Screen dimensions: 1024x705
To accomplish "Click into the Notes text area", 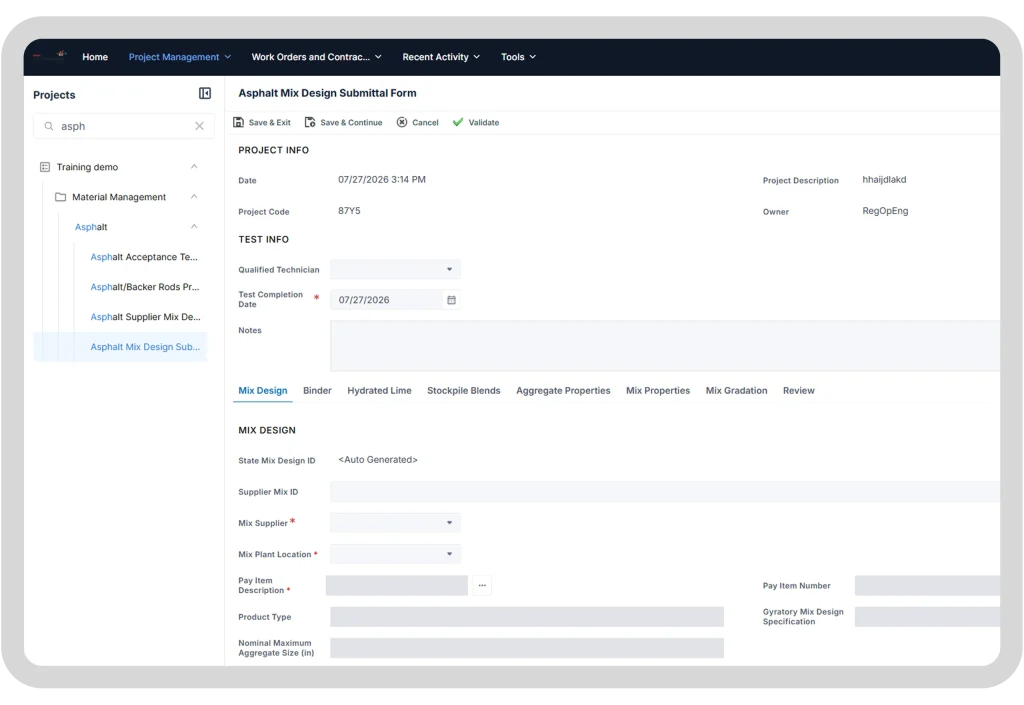I will point(665,345).
